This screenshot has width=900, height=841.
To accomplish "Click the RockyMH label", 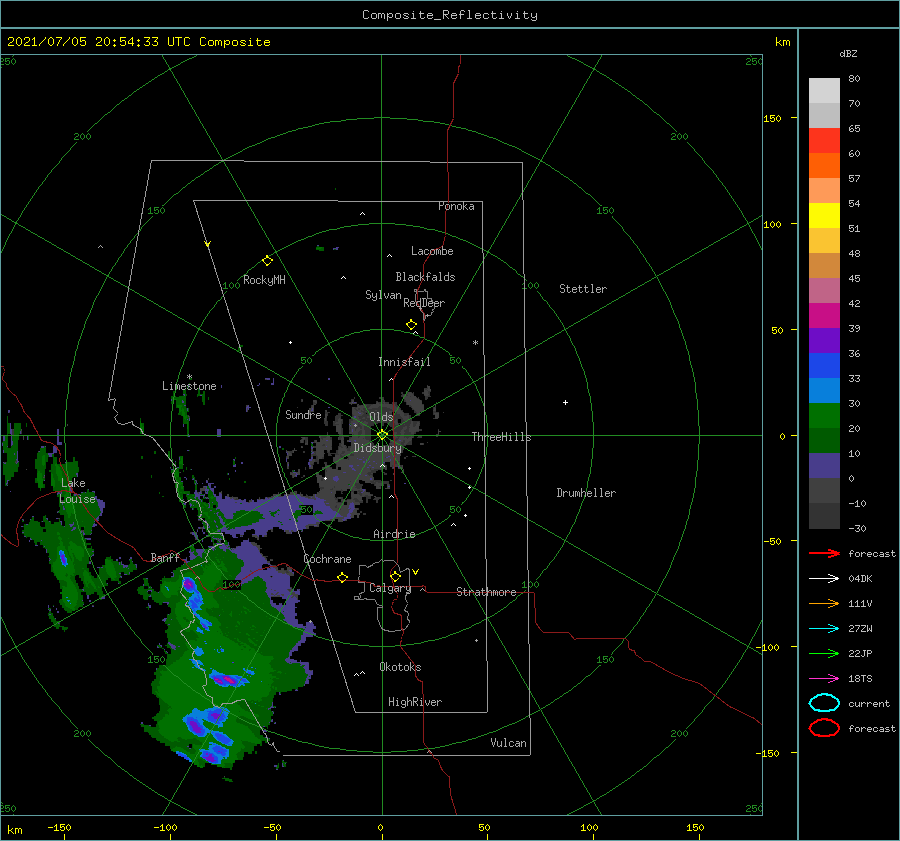I will (x=264, y=280).
